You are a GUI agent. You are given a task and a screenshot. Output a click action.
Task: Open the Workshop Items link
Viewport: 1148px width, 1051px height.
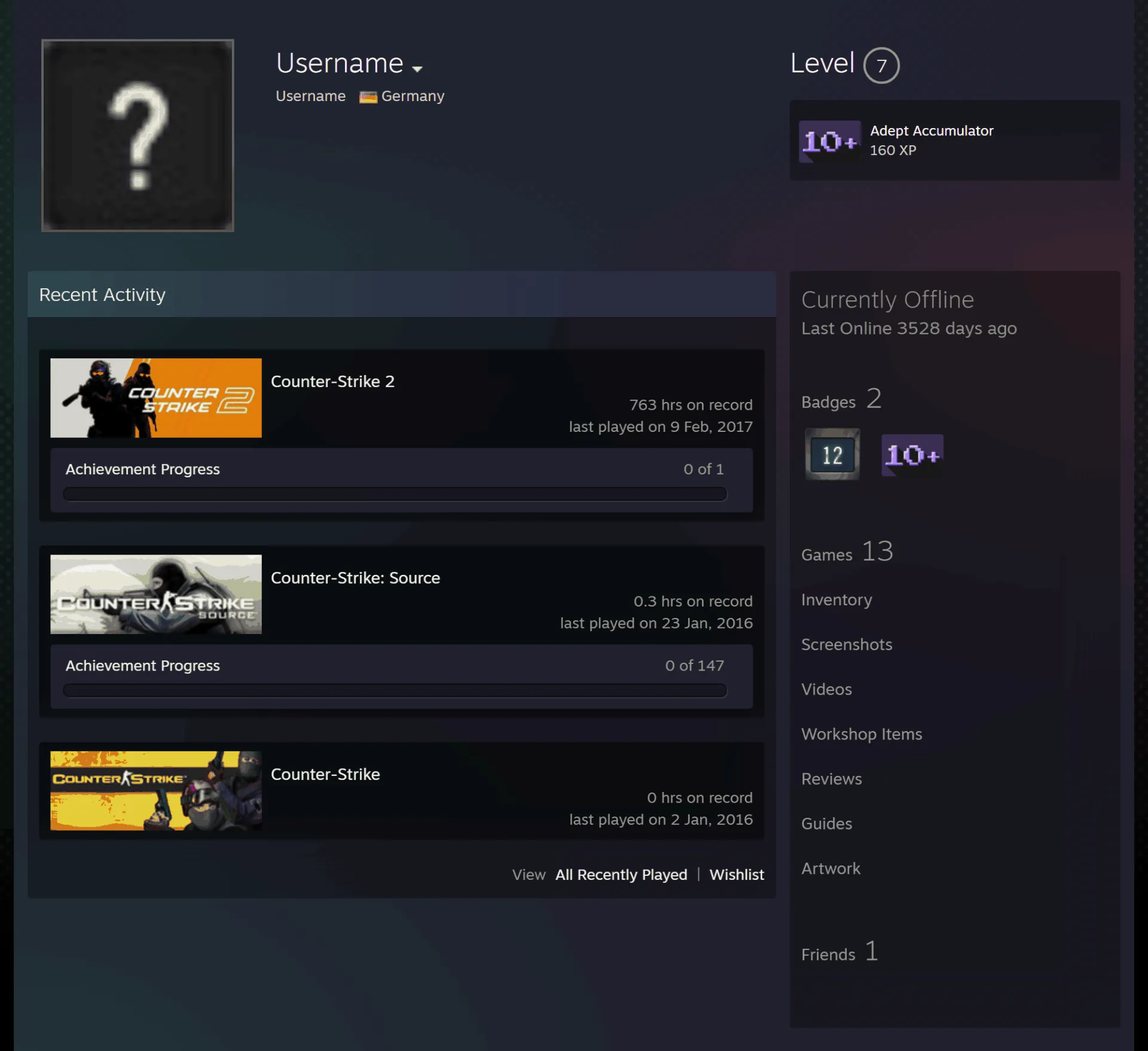tap(862, 734)
